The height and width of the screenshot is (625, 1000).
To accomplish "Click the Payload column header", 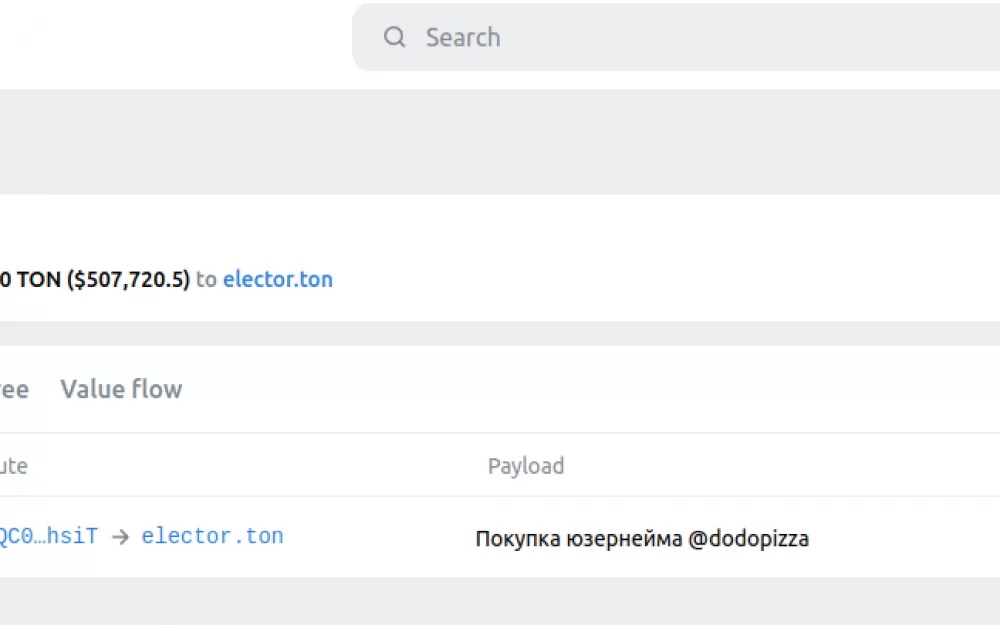I will pyautogui.click(x=526, y=466).
